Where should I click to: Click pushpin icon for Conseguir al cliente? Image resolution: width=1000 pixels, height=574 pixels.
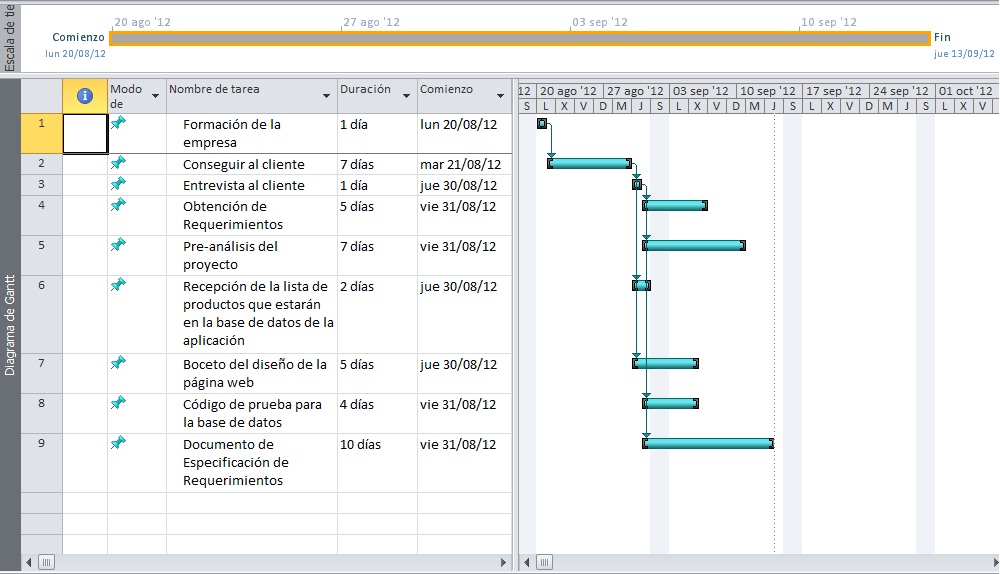(x=118, y=163)
